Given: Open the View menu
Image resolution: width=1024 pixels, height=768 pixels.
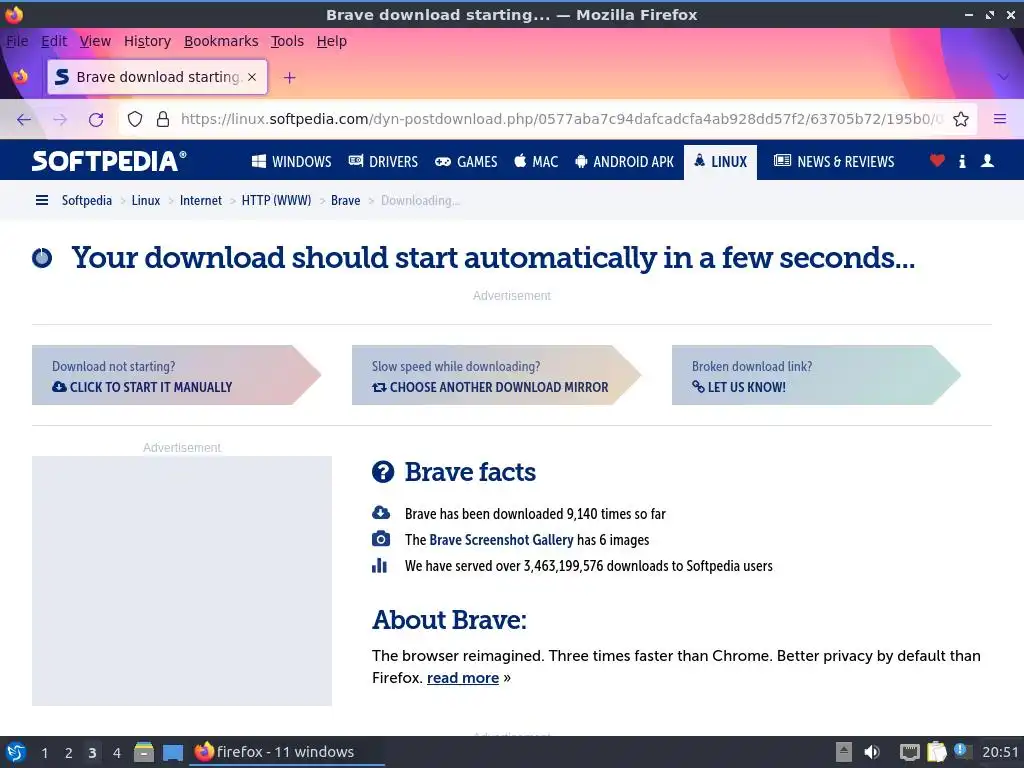Looking at the screenshot, I should point(95,41).
